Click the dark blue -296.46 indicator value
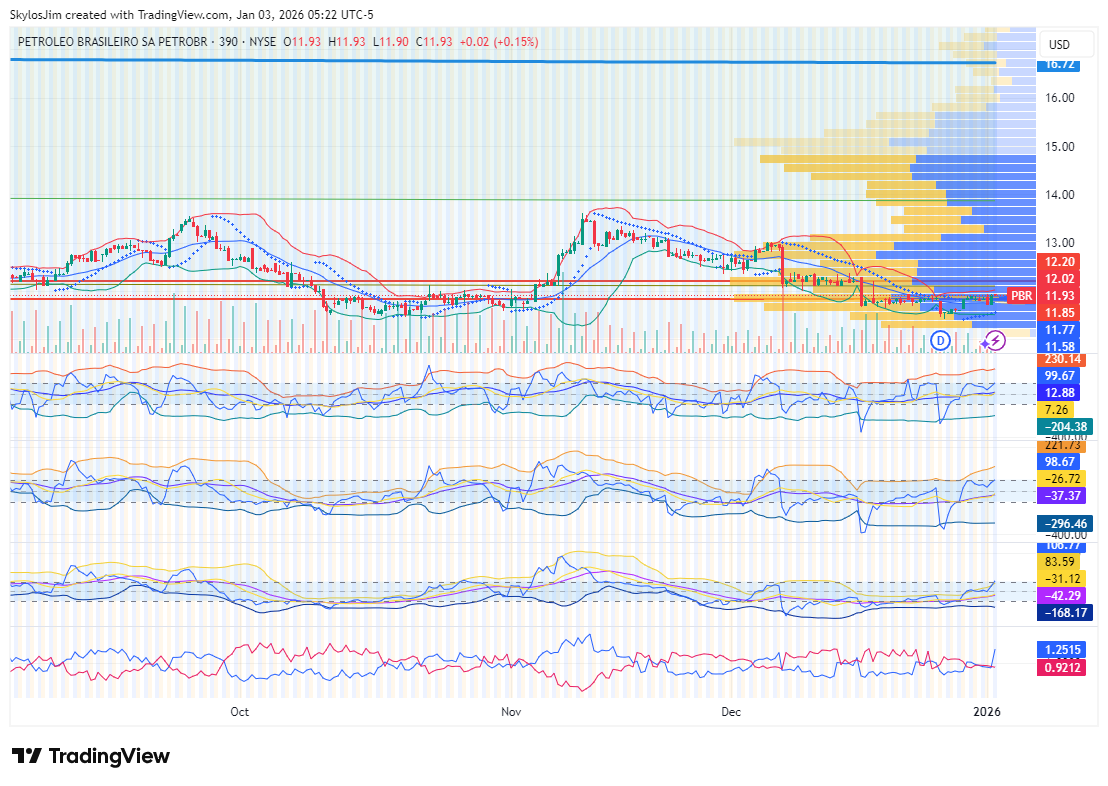The image size is (1108, 786). coord(1066,524)
